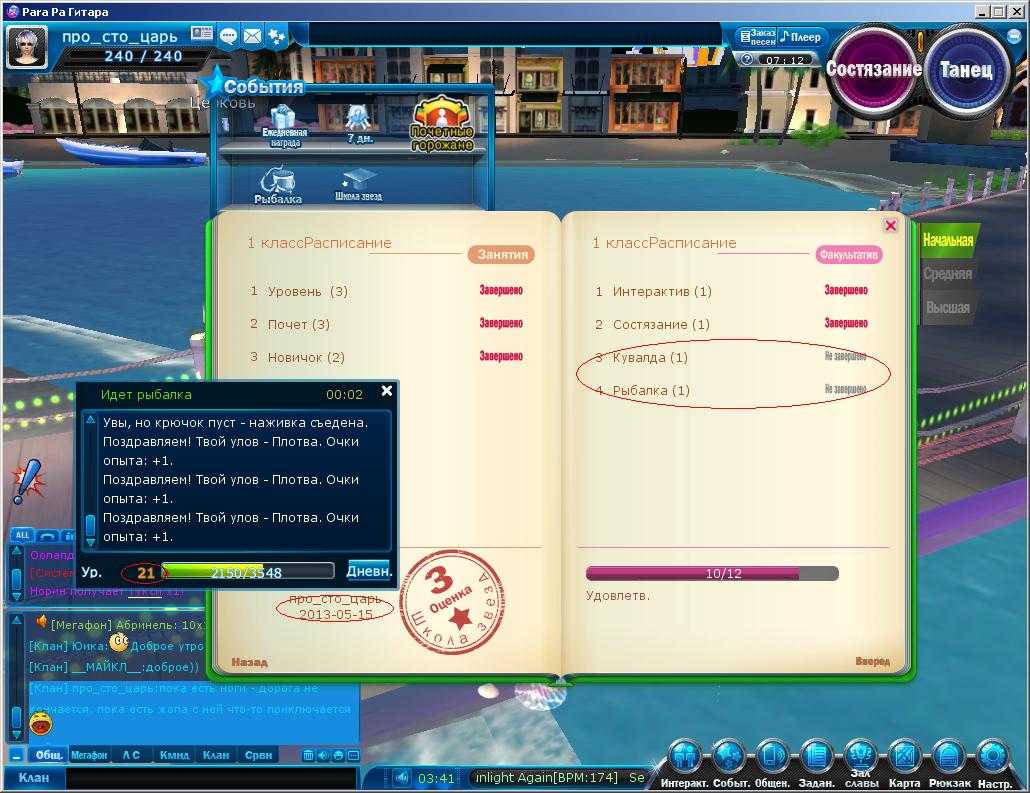Select the Высшая school tab
This screenshot has width=1030, height=793.
point(947,307)
